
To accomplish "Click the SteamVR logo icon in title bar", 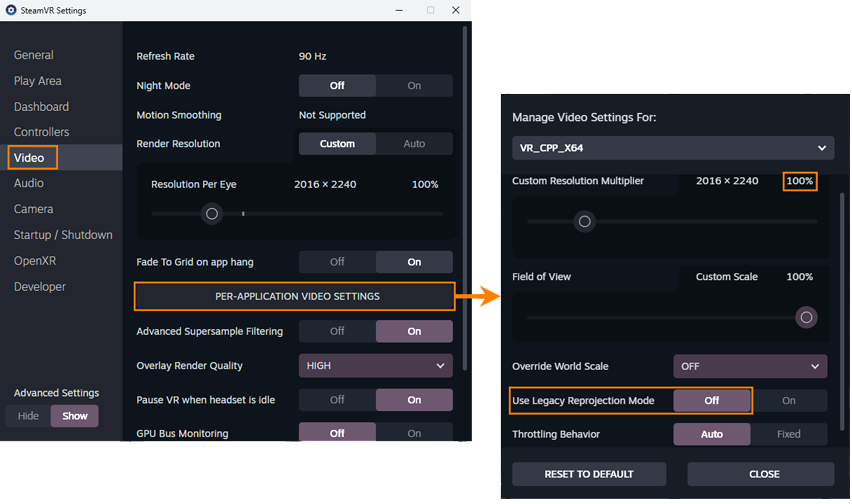I will click(x=9, y=10).
